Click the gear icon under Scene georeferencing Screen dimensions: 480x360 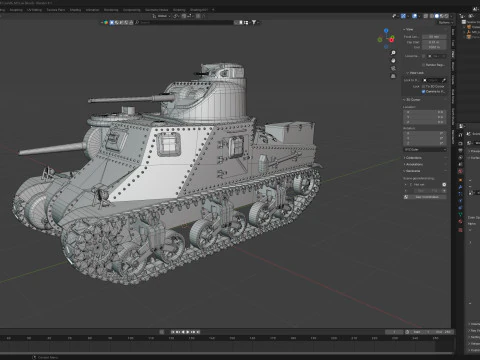pos(444,184)
